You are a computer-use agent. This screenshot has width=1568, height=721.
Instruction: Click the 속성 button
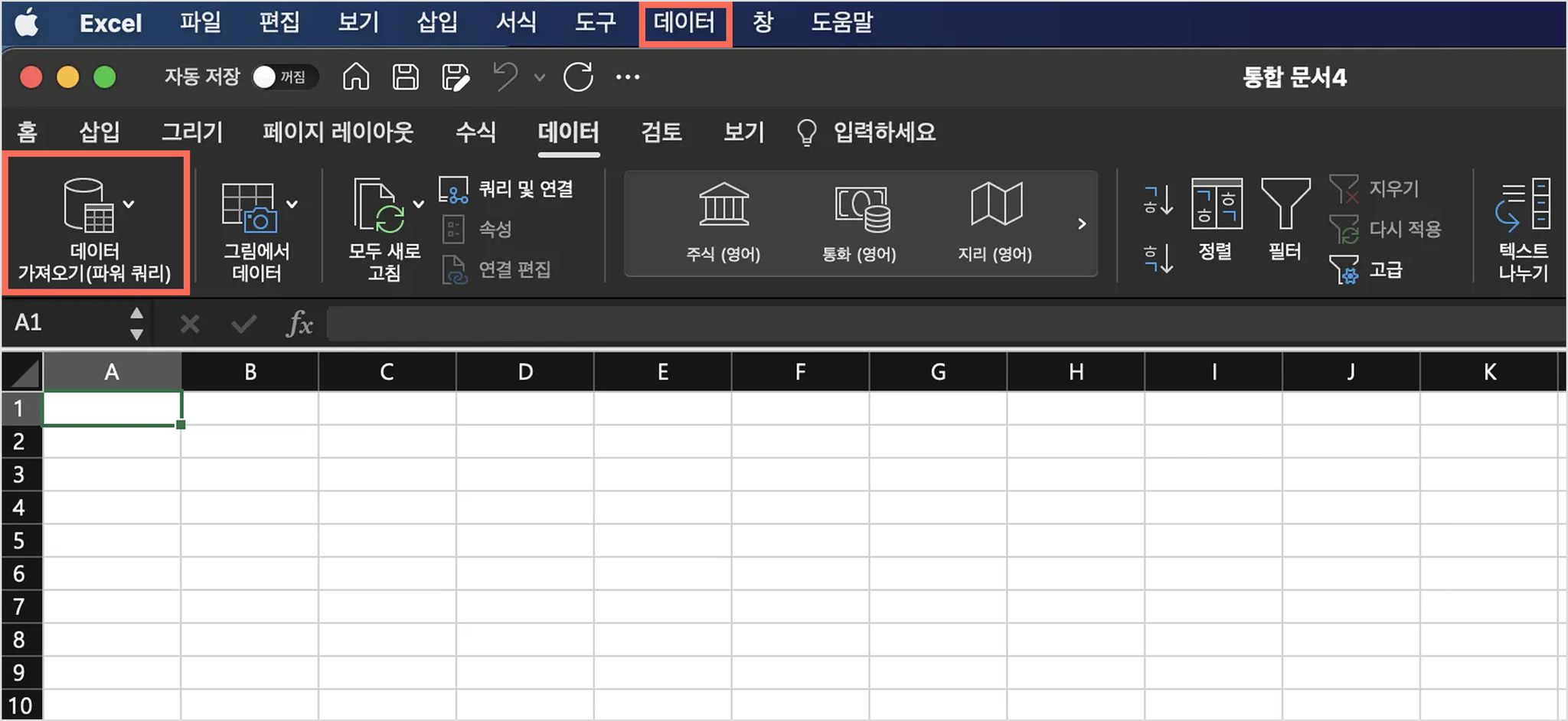point(477,229)
